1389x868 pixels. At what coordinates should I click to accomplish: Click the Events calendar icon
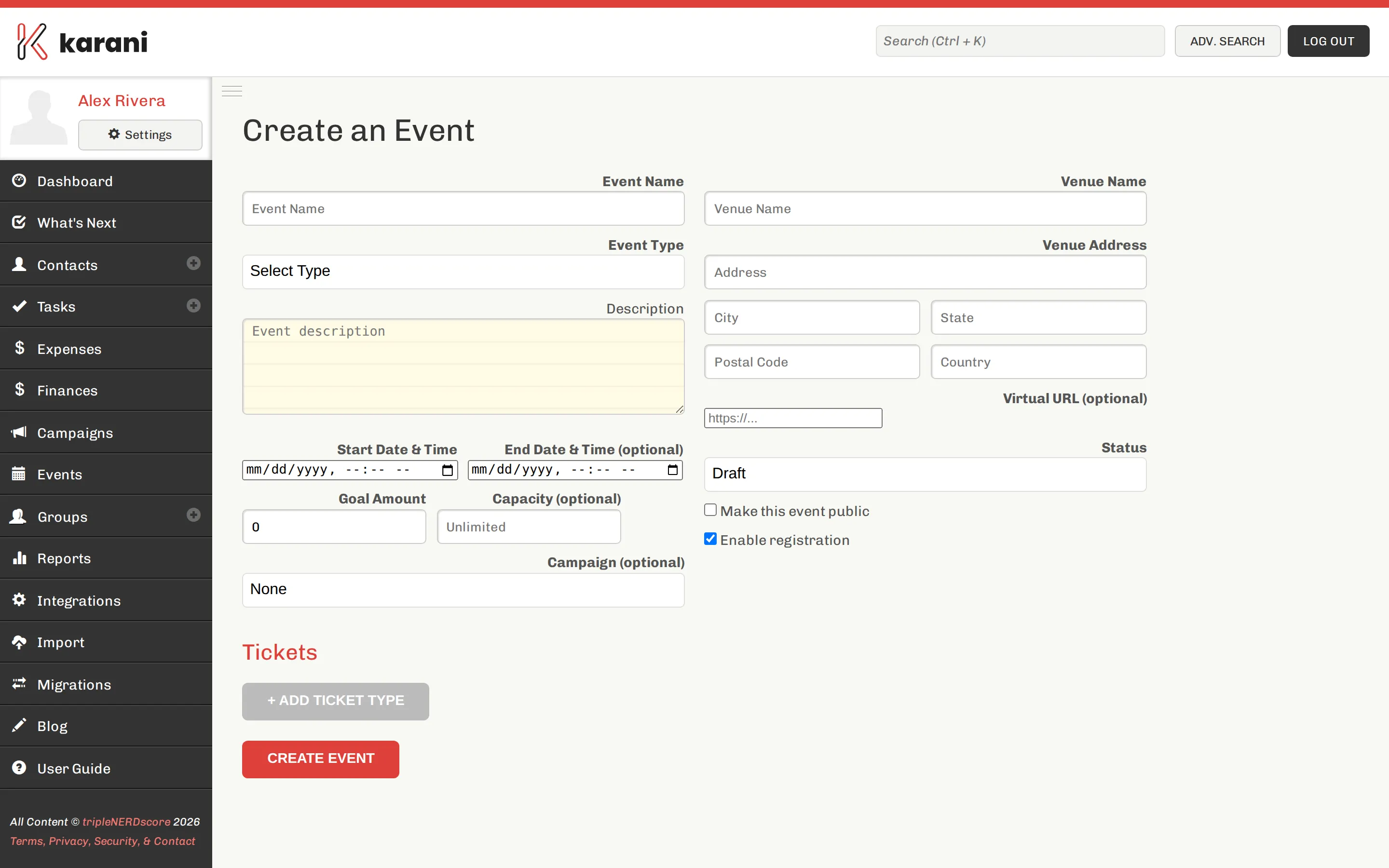click(19, 474)
